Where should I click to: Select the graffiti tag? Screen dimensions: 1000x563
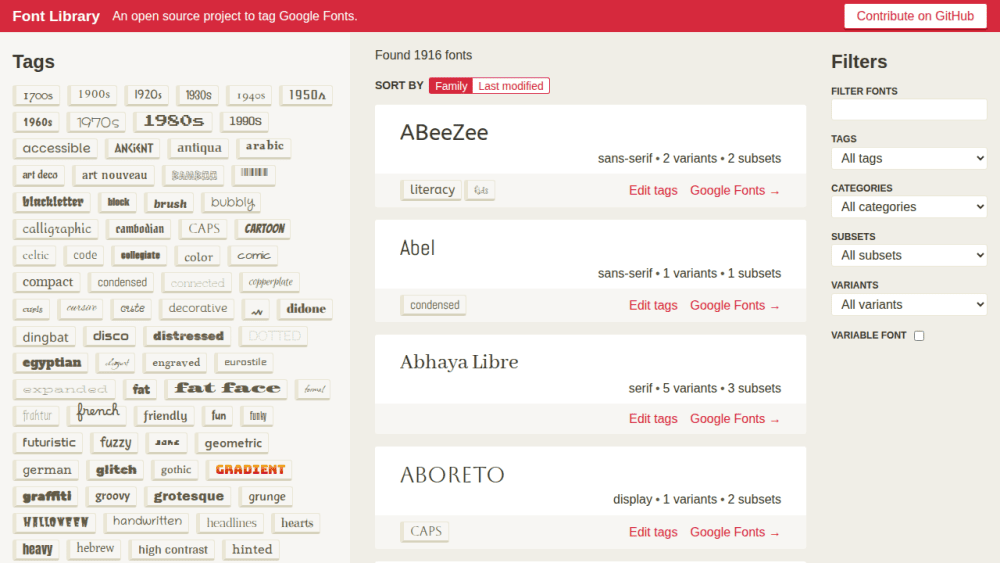coord(47,497)
